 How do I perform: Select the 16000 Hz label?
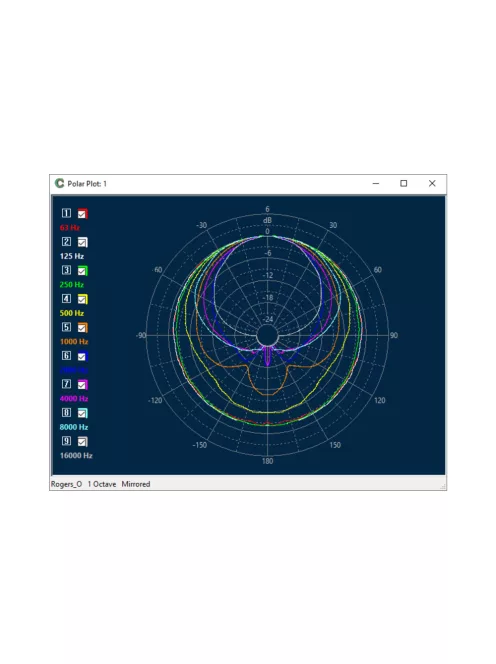[76, 455]
